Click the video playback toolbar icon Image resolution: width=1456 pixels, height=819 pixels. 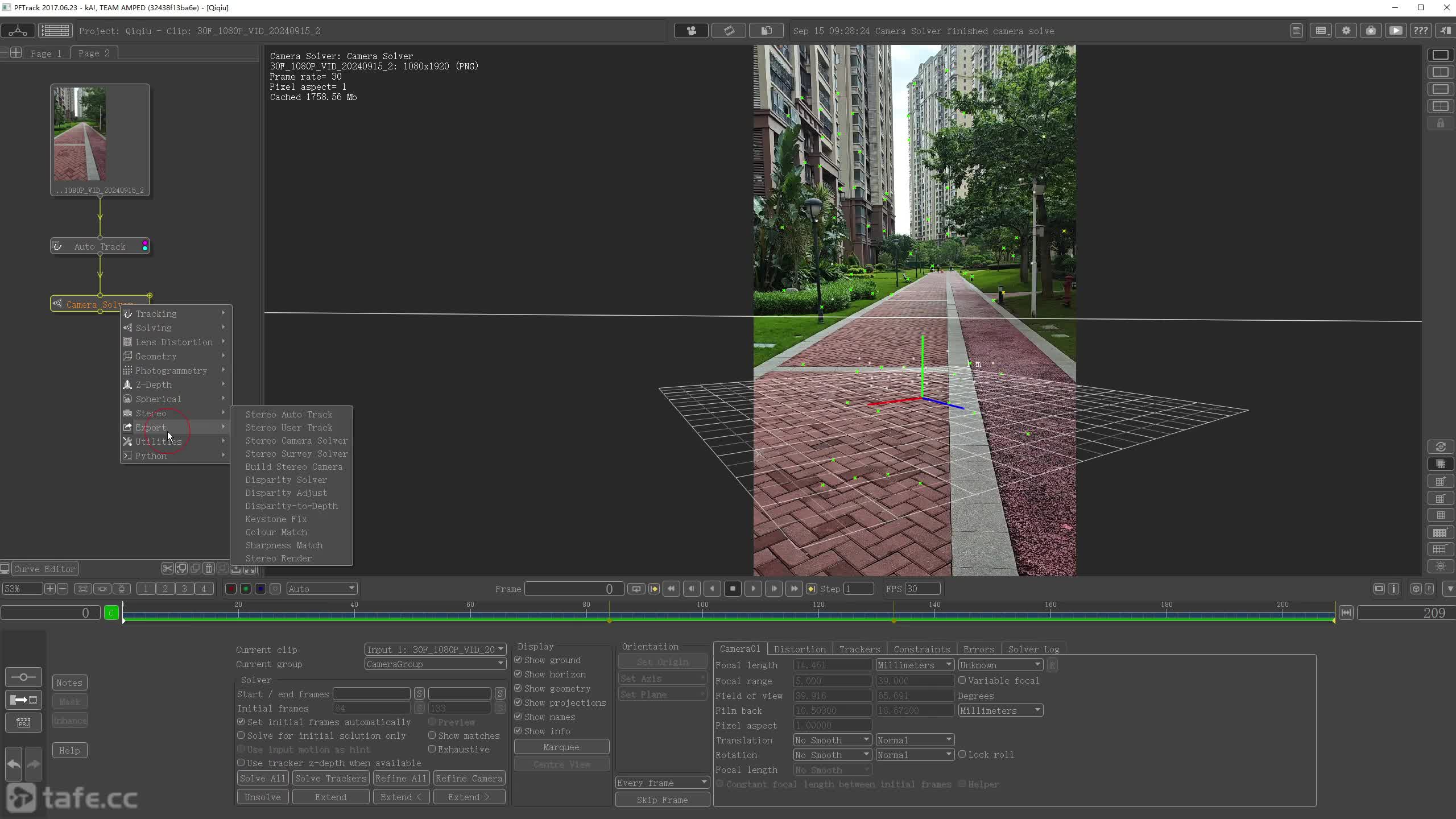click(x=1395, y=31)
